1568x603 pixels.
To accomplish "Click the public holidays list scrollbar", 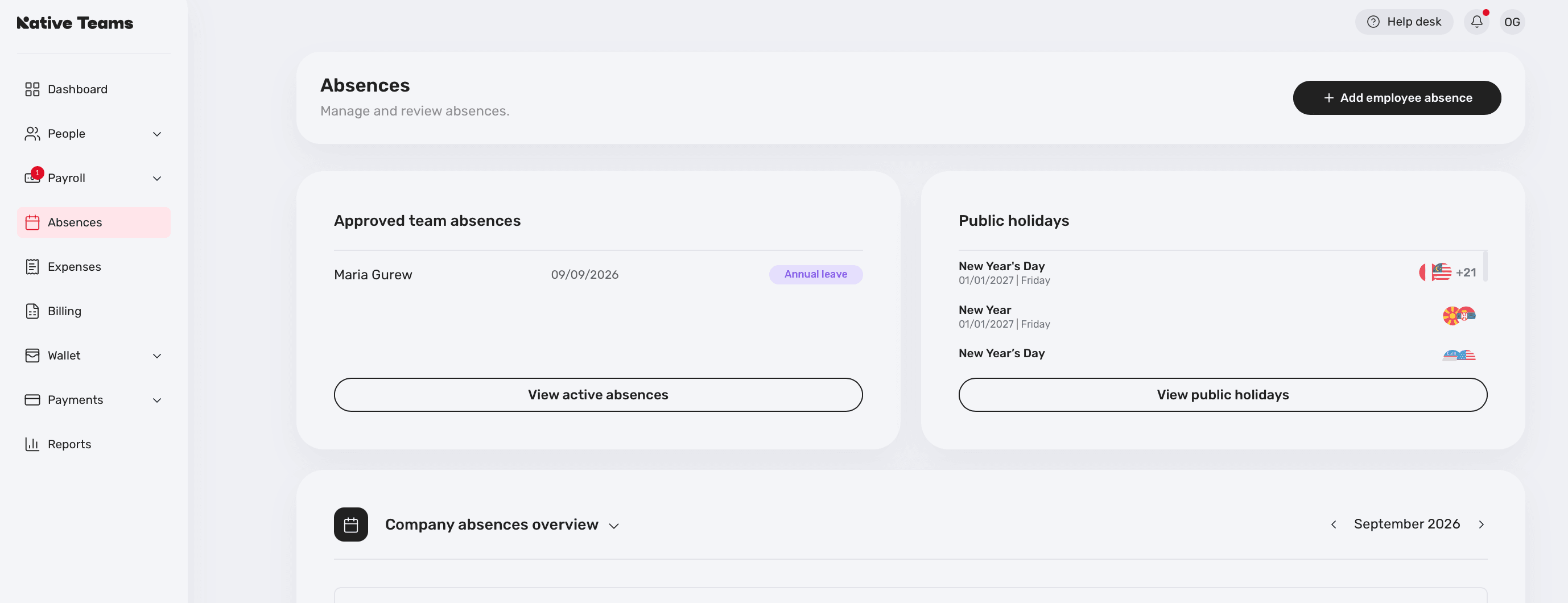I will (x=1485, y=266).
